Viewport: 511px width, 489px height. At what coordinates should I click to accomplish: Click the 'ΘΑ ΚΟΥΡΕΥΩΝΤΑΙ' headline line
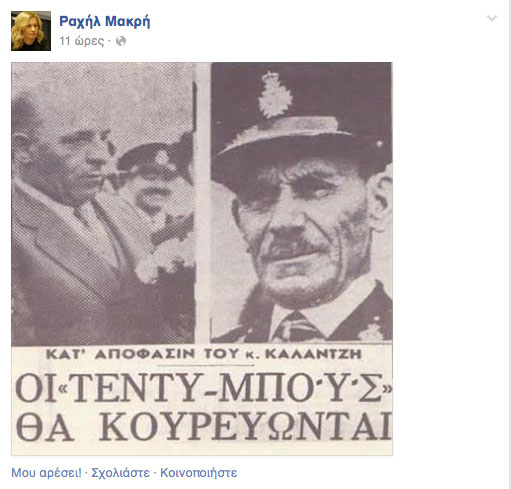tap(204, 426)
